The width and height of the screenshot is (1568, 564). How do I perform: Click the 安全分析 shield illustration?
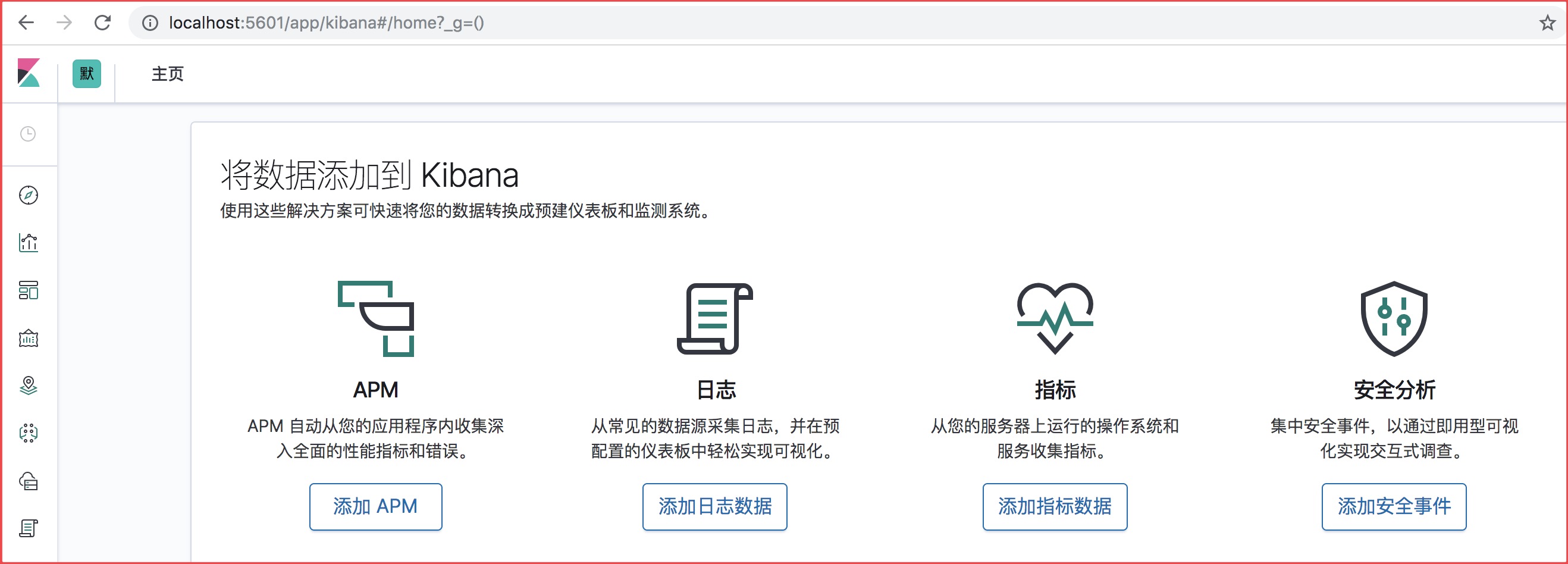pos(1394,318)
